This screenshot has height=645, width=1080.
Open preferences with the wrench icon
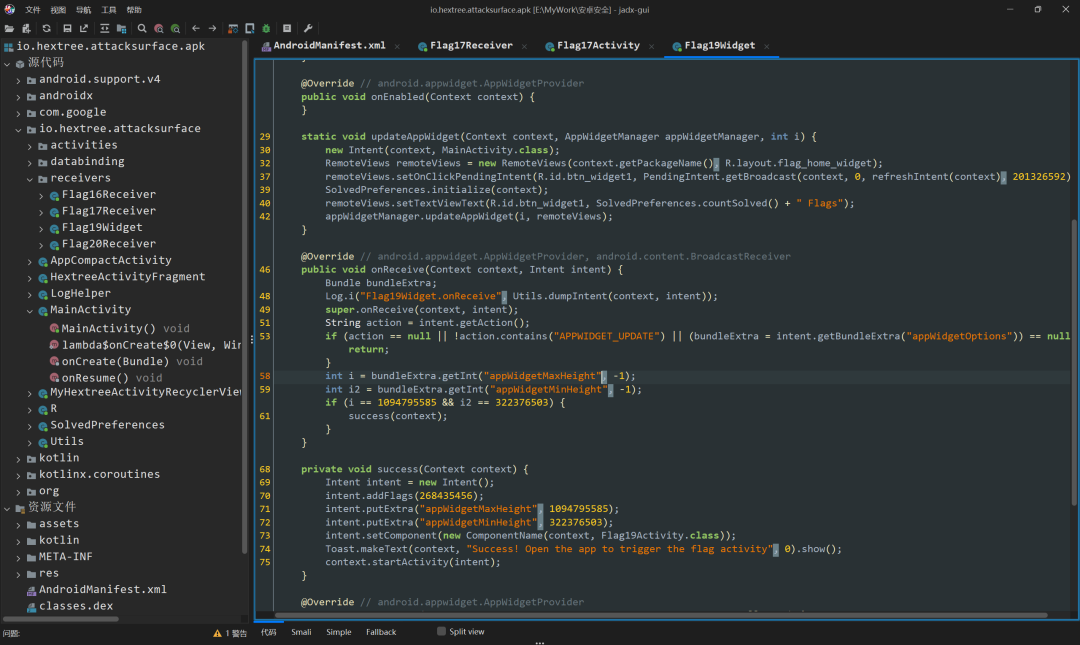[x=308, y=29]
